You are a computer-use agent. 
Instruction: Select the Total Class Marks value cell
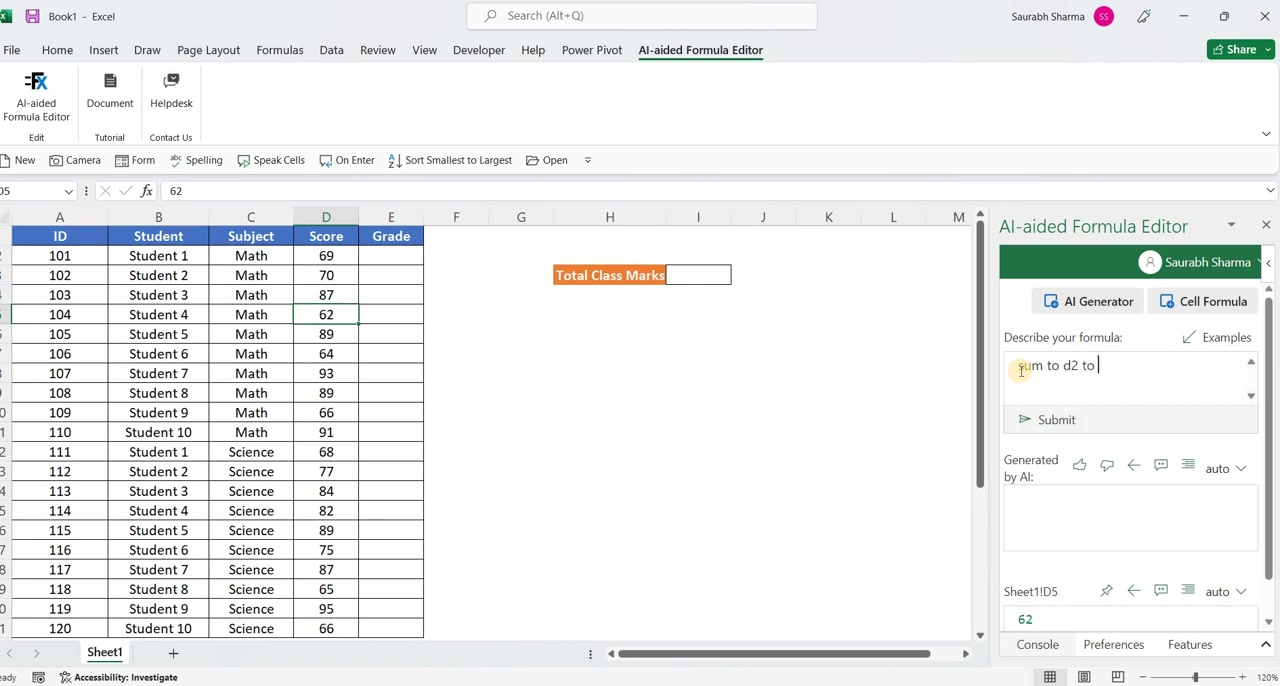(698, 275)
